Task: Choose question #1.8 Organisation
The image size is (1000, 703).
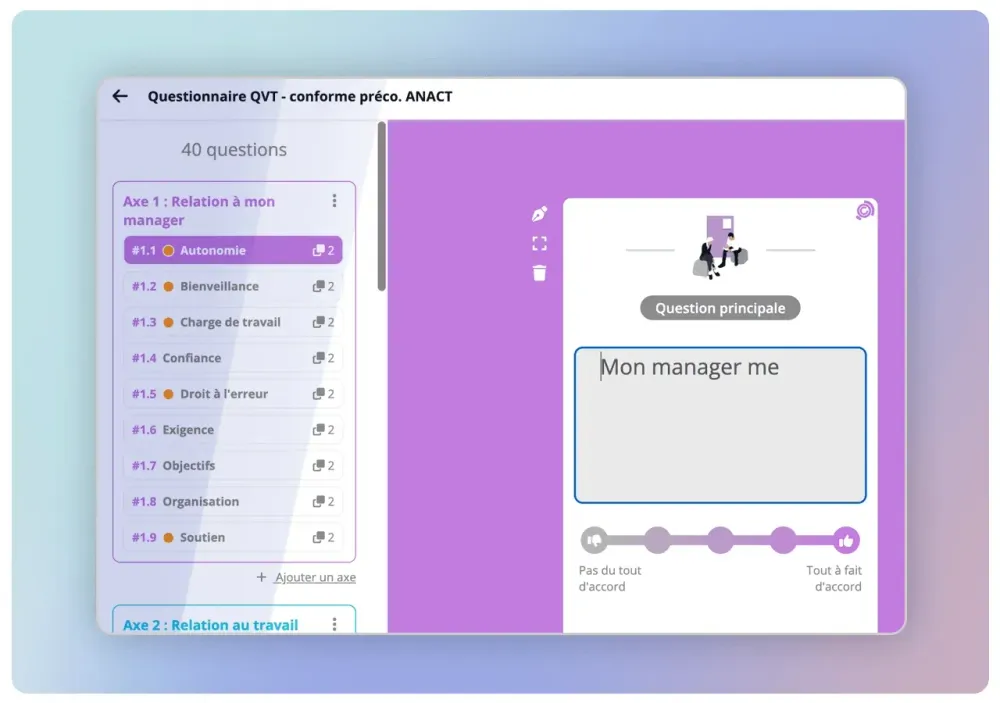Action: pos(233,501)
